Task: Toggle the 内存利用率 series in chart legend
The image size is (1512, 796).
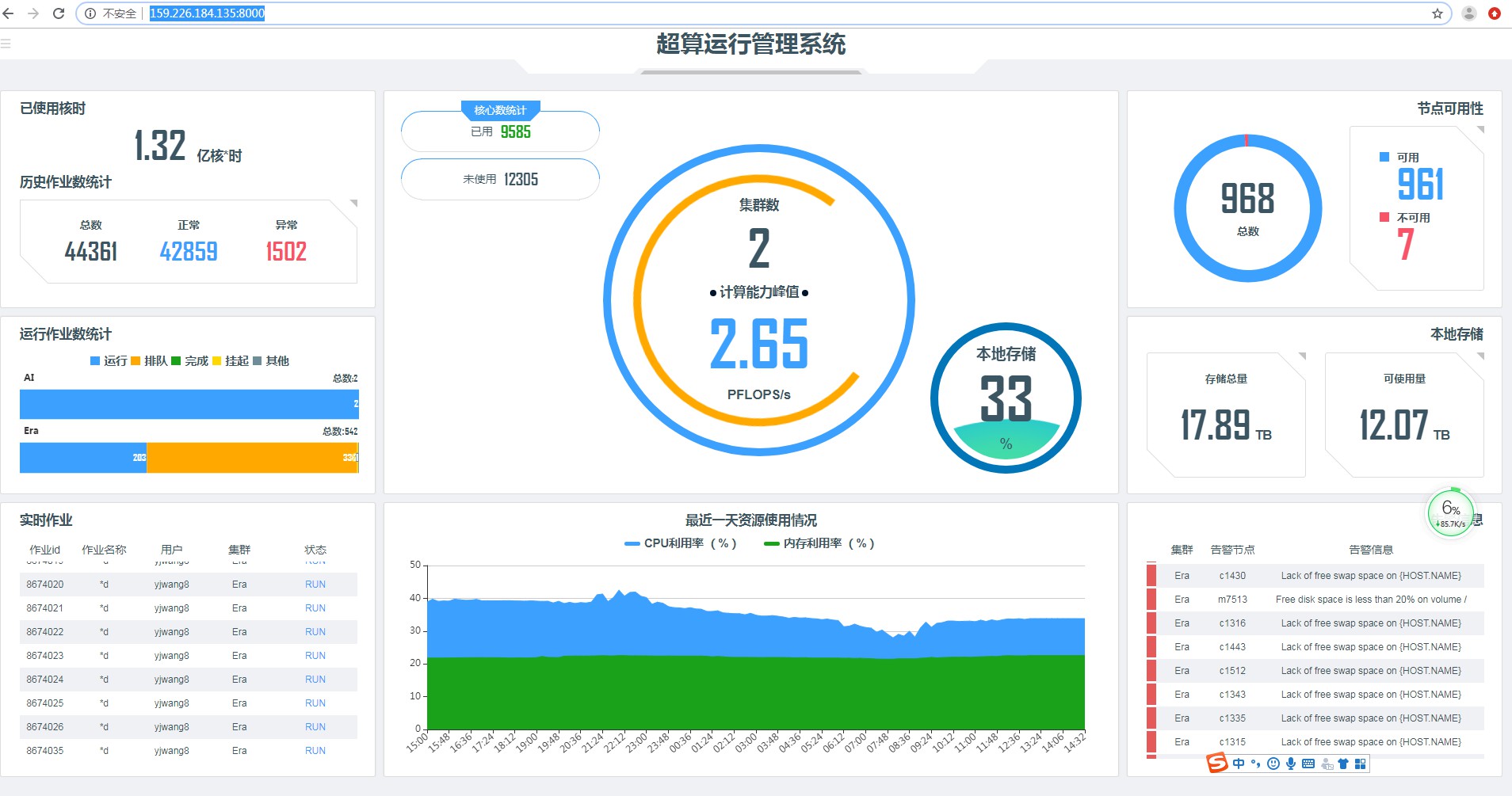Action: click(x=819, y=543)
